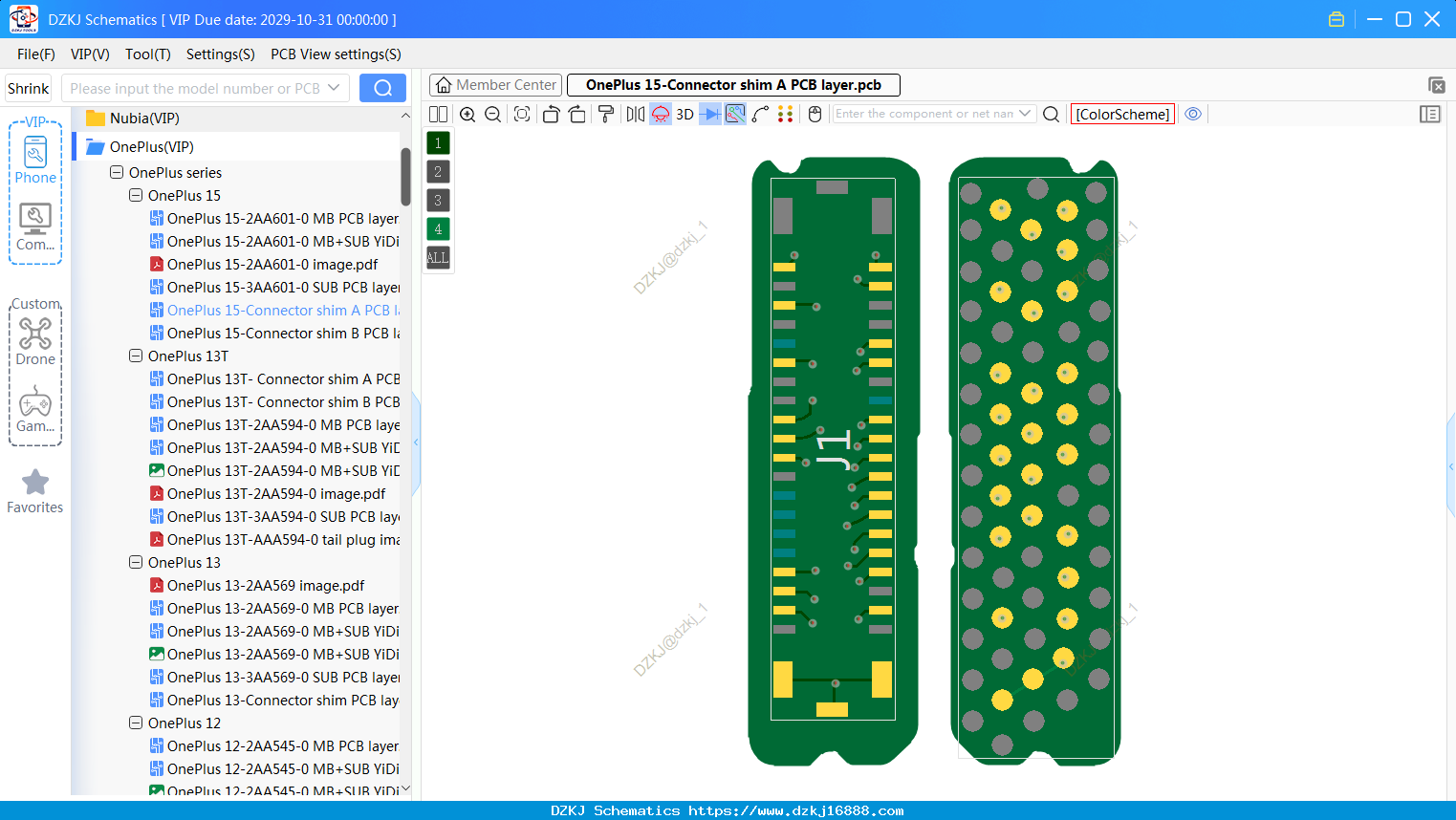1456x820 pixels.
Task: Toggle the diode symbol tool
Action: click(x=710, y=114)
